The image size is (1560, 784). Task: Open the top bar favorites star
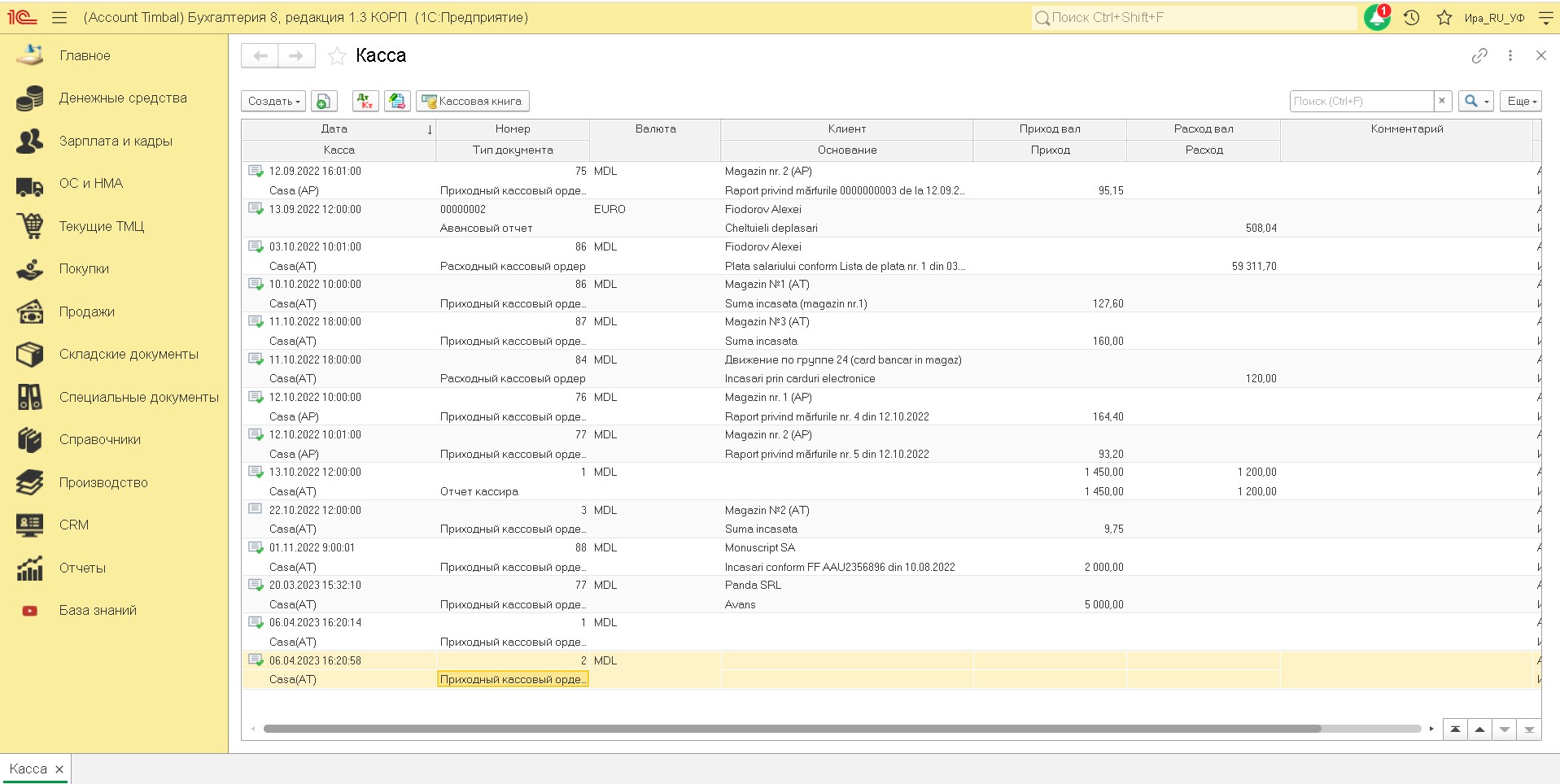1444,17
